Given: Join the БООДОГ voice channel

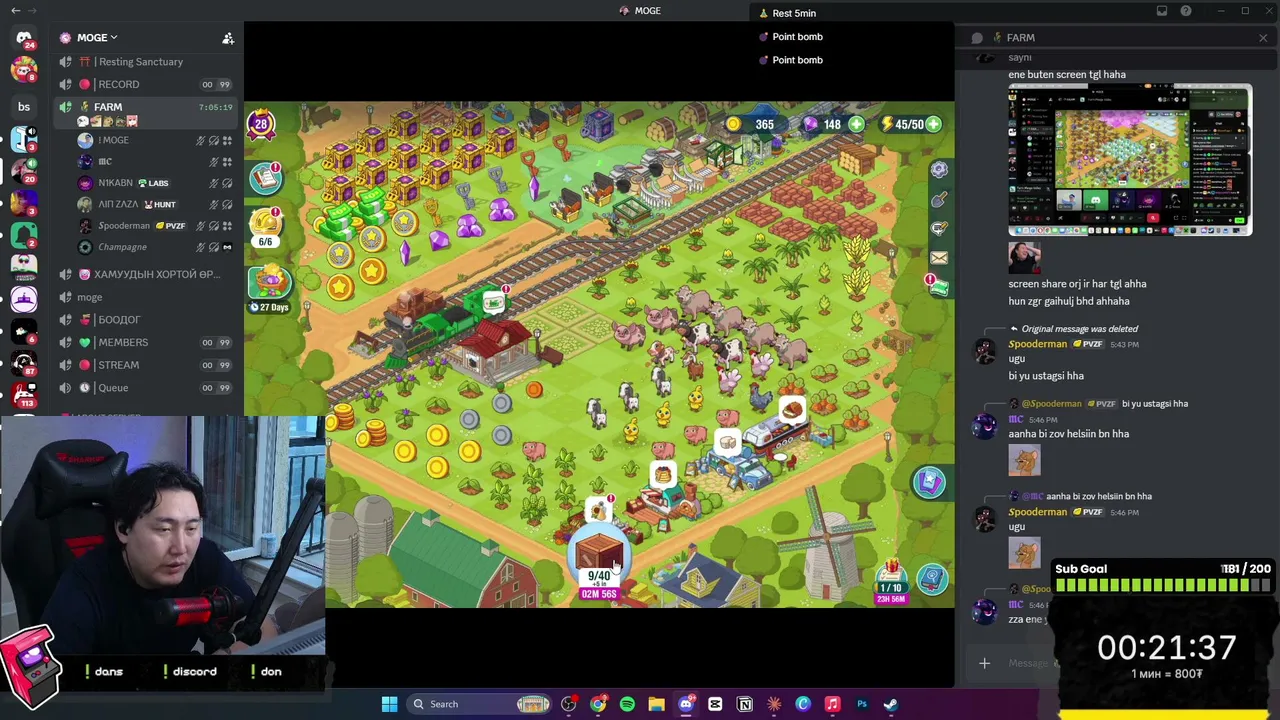Looking at the screenshot, I should pyautogui.click(x=145, y=320).
